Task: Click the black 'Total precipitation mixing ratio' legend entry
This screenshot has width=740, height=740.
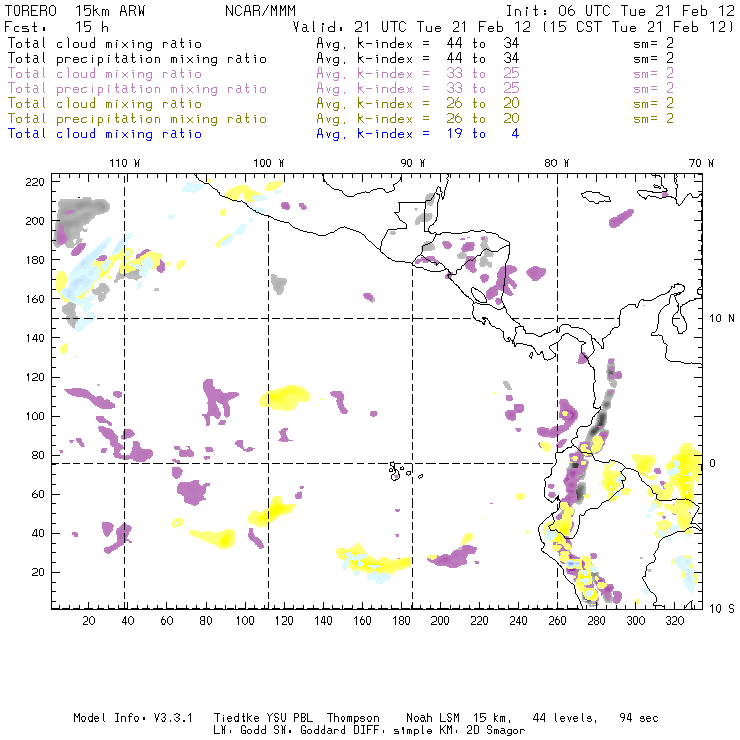Action: pyautogui.click(x=137, y=59)
